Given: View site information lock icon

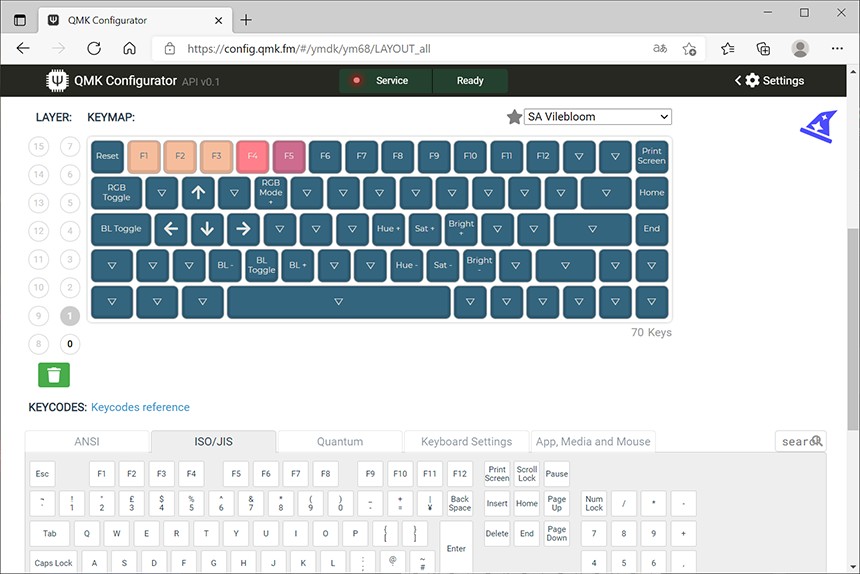Looking at the screenshot, I should coord(170,49).
